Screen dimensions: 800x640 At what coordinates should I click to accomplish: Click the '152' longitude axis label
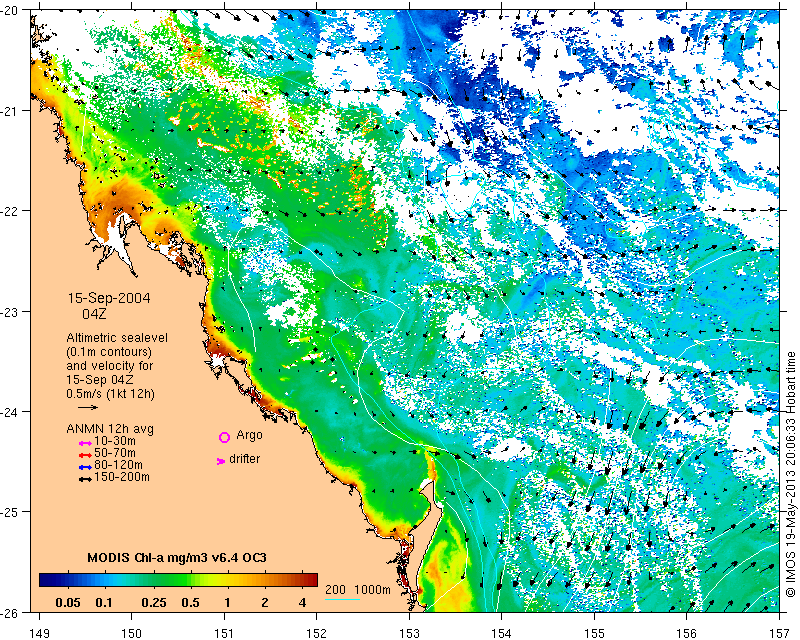click(317, 633)
